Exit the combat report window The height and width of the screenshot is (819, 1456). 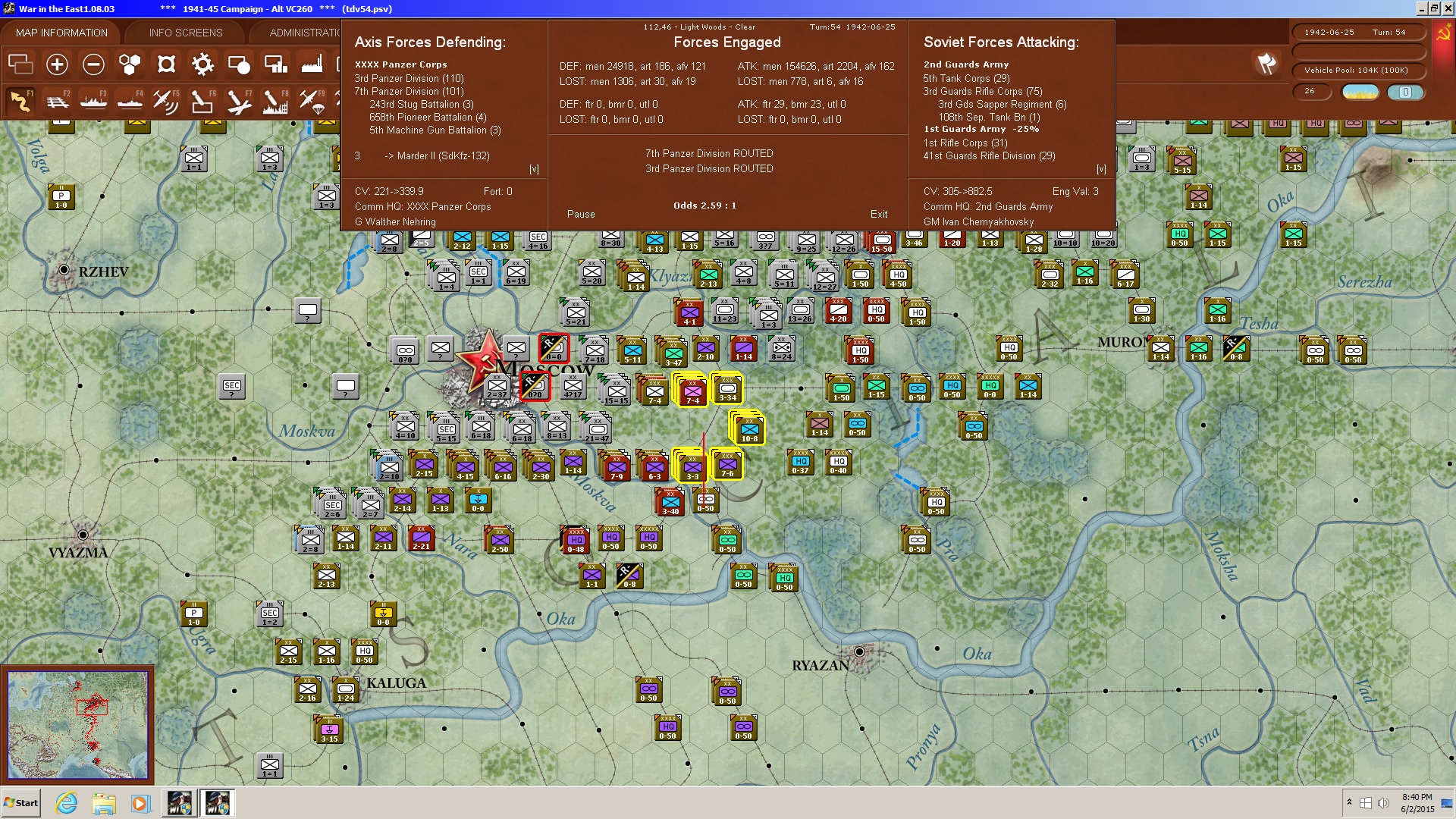(879, 215)
